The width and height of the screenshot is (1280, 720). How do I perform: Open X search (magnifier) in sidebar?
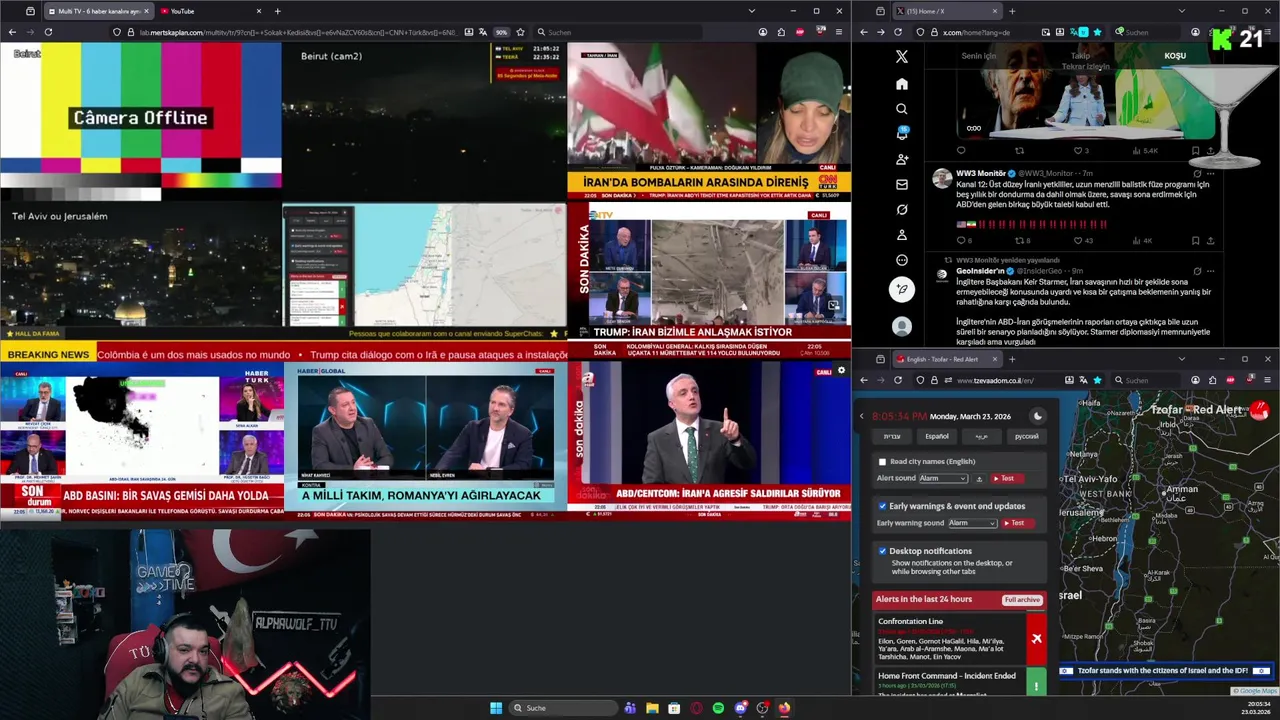[901, 109]
